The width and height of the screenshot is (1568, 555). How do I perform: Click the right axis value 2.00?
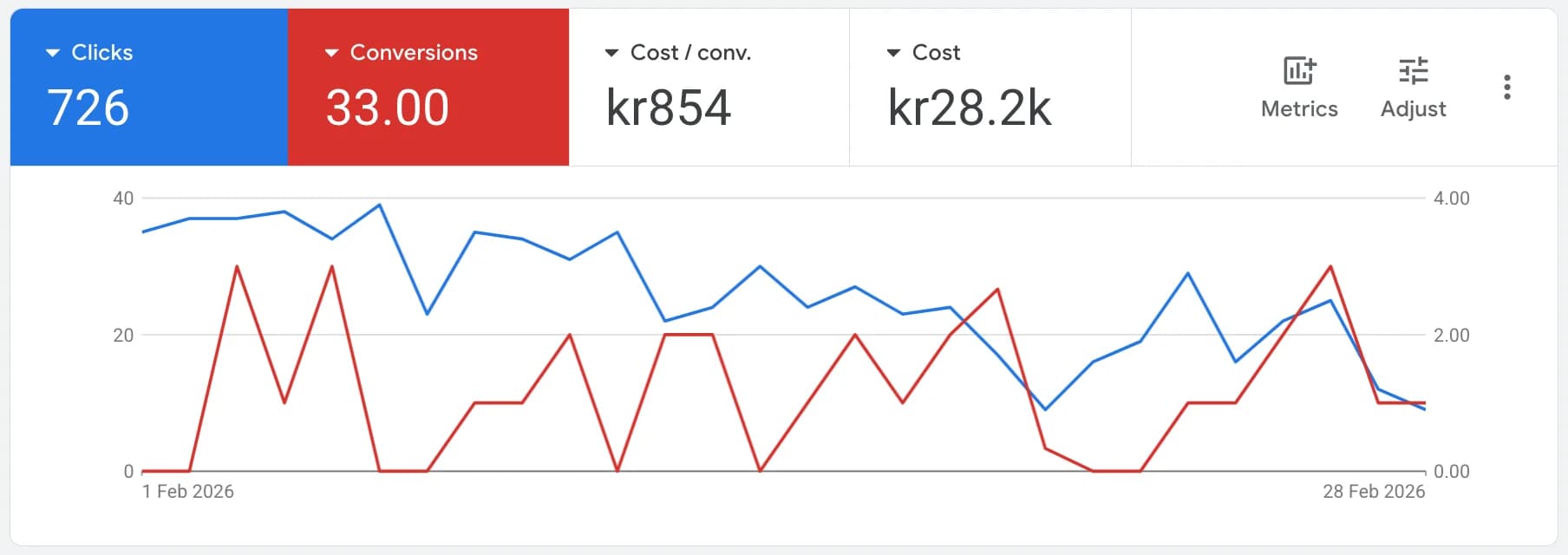1452,336
